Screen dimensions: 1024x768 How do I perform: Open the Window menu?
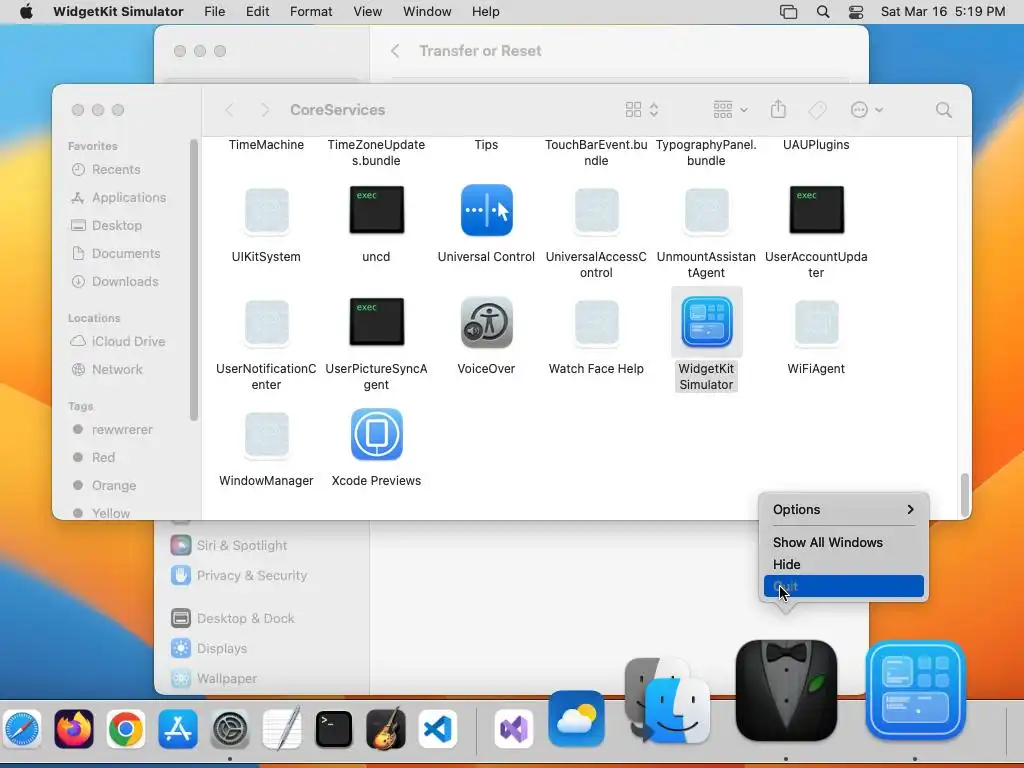point(427,12)
